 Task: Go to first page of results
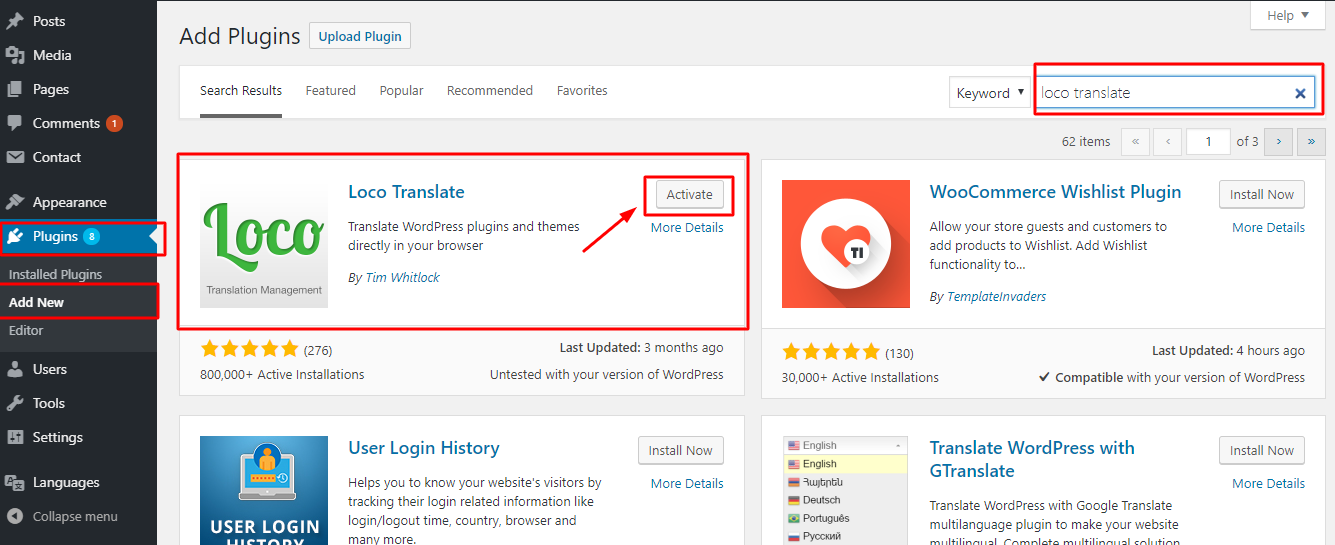[1135, 142]
